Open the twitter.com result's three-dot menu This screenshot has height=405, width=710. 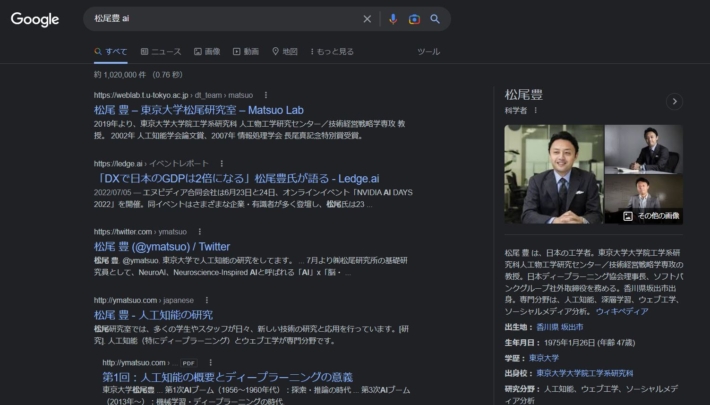click(200, 232)
